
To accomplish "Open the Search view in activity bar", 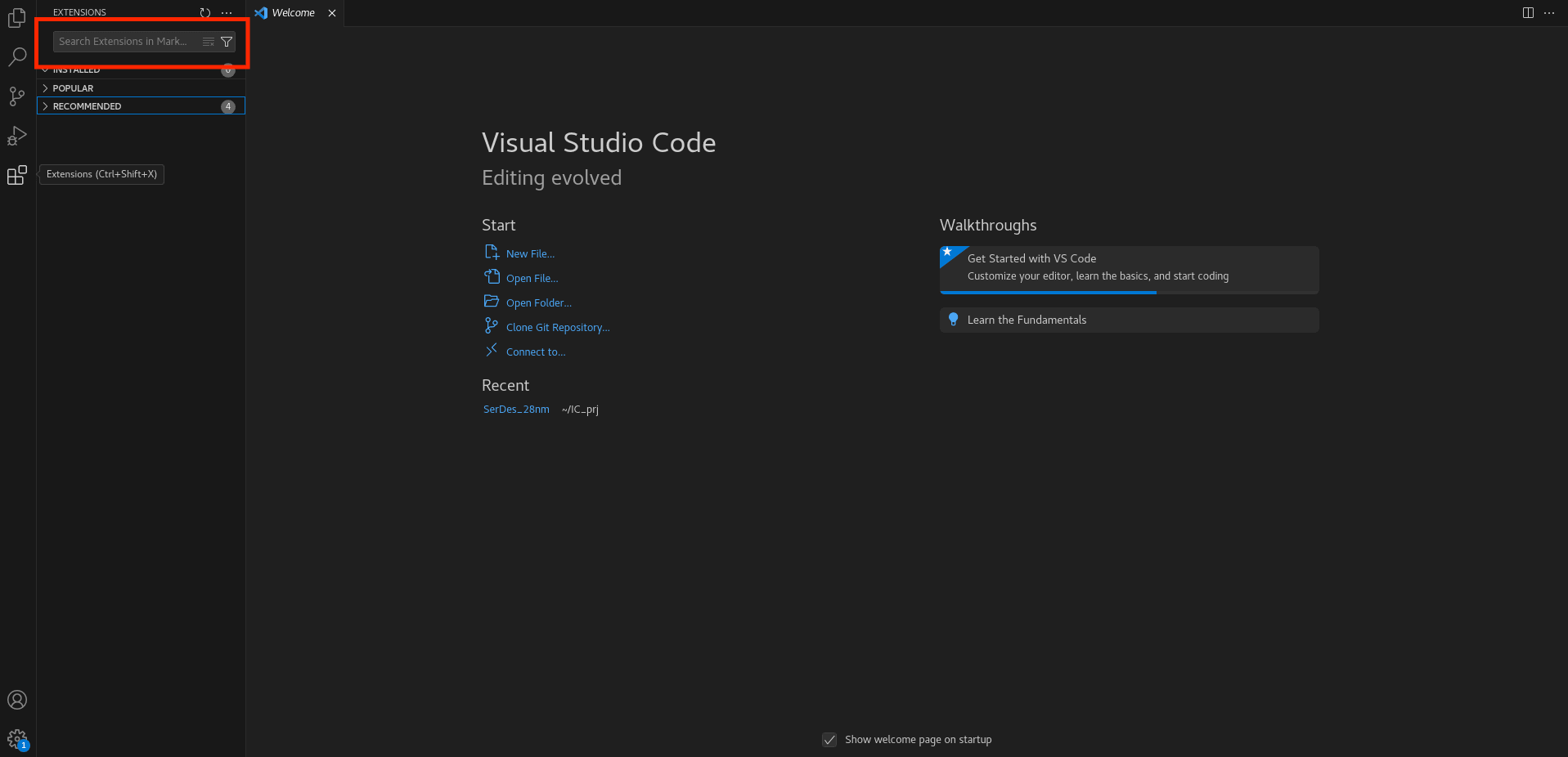I will point(17,56).
